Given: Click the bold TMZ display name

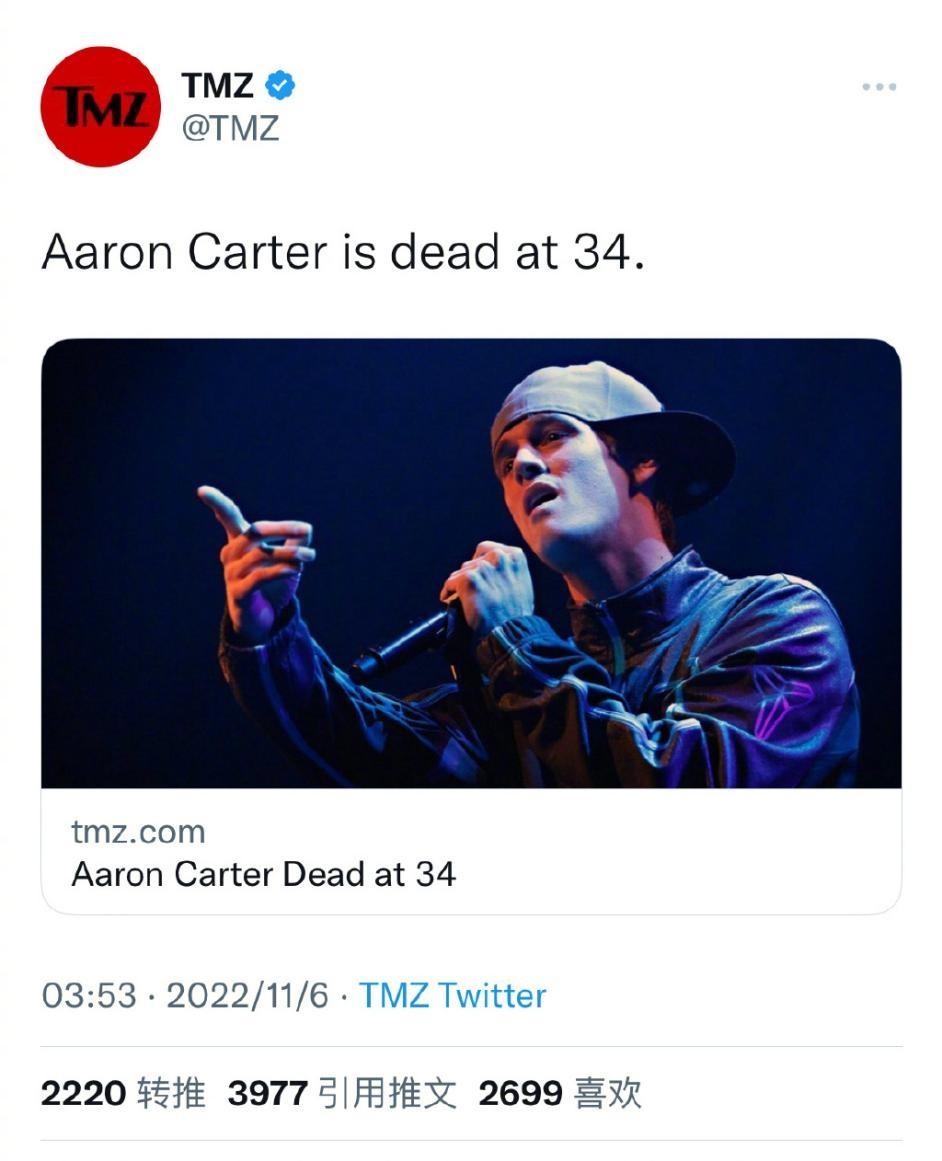Looking at the screenshot, I should tap(217, 86).
